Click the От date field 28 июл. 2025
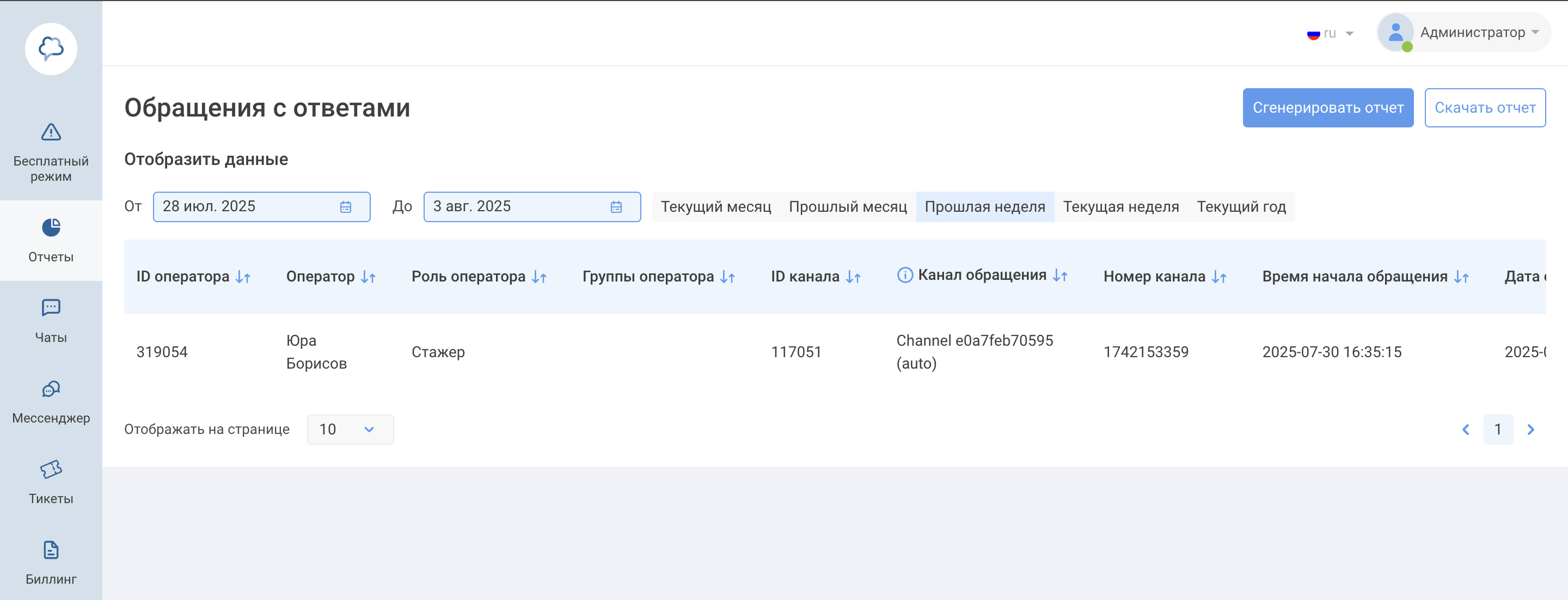The height and width of the screenshot is (600, 1568). point(262,207)
